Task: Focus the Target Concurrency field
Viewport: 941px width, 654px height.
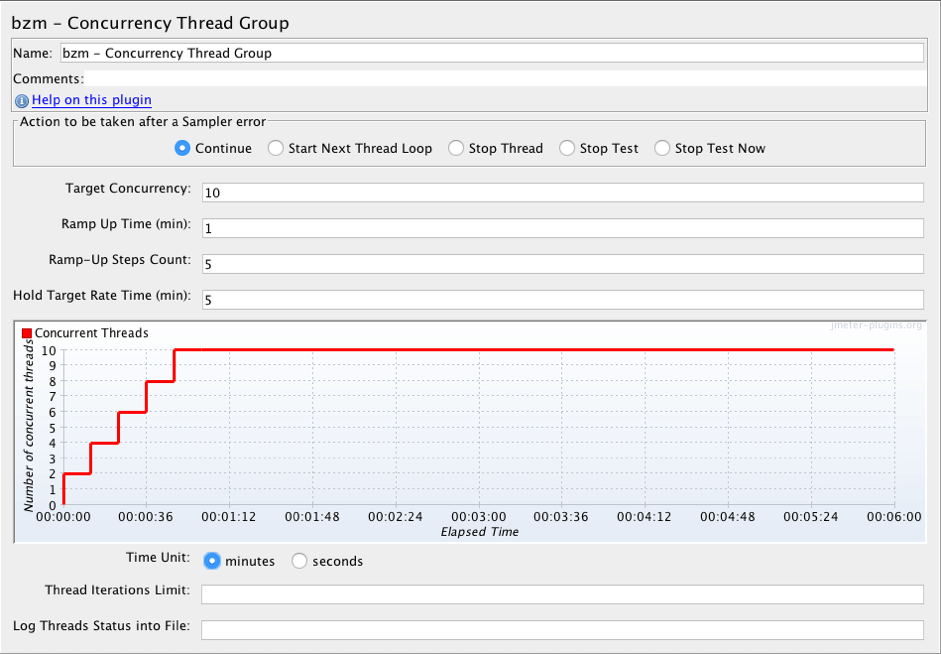Action: [x=562, y=193]
